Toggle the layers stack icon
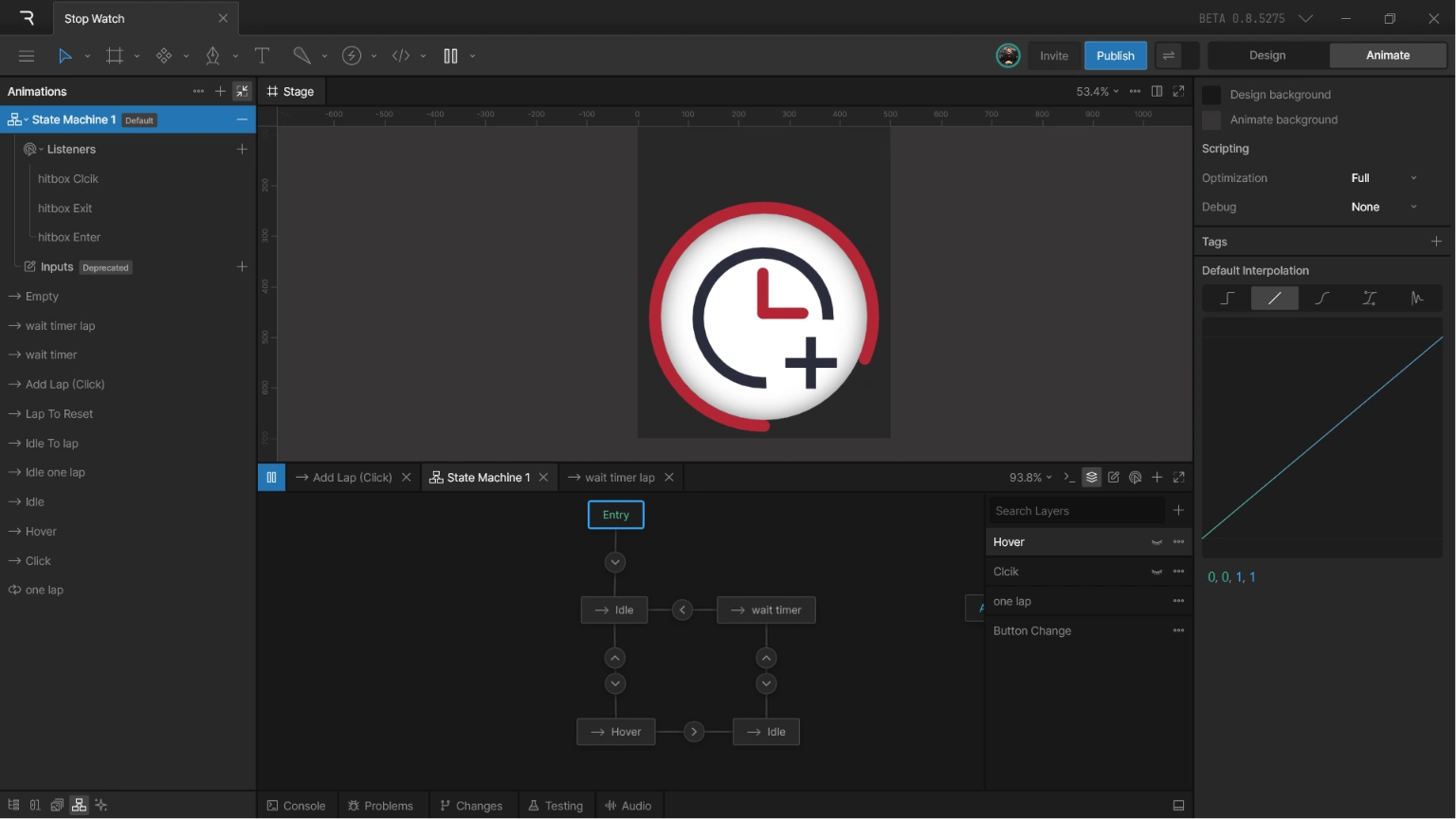This screenshot has width=1456, height=819. pyautogui.click(x=1092, y=477)
